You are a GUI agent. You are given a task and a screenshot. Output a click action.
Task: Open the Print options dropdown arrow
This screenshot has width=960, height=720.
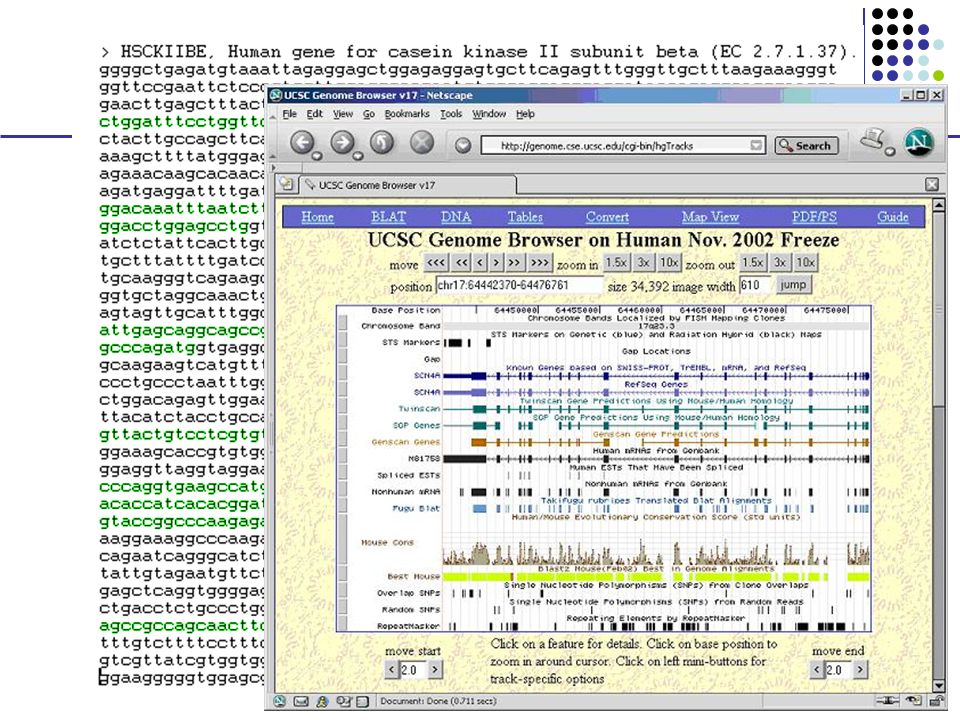point(890,151)
